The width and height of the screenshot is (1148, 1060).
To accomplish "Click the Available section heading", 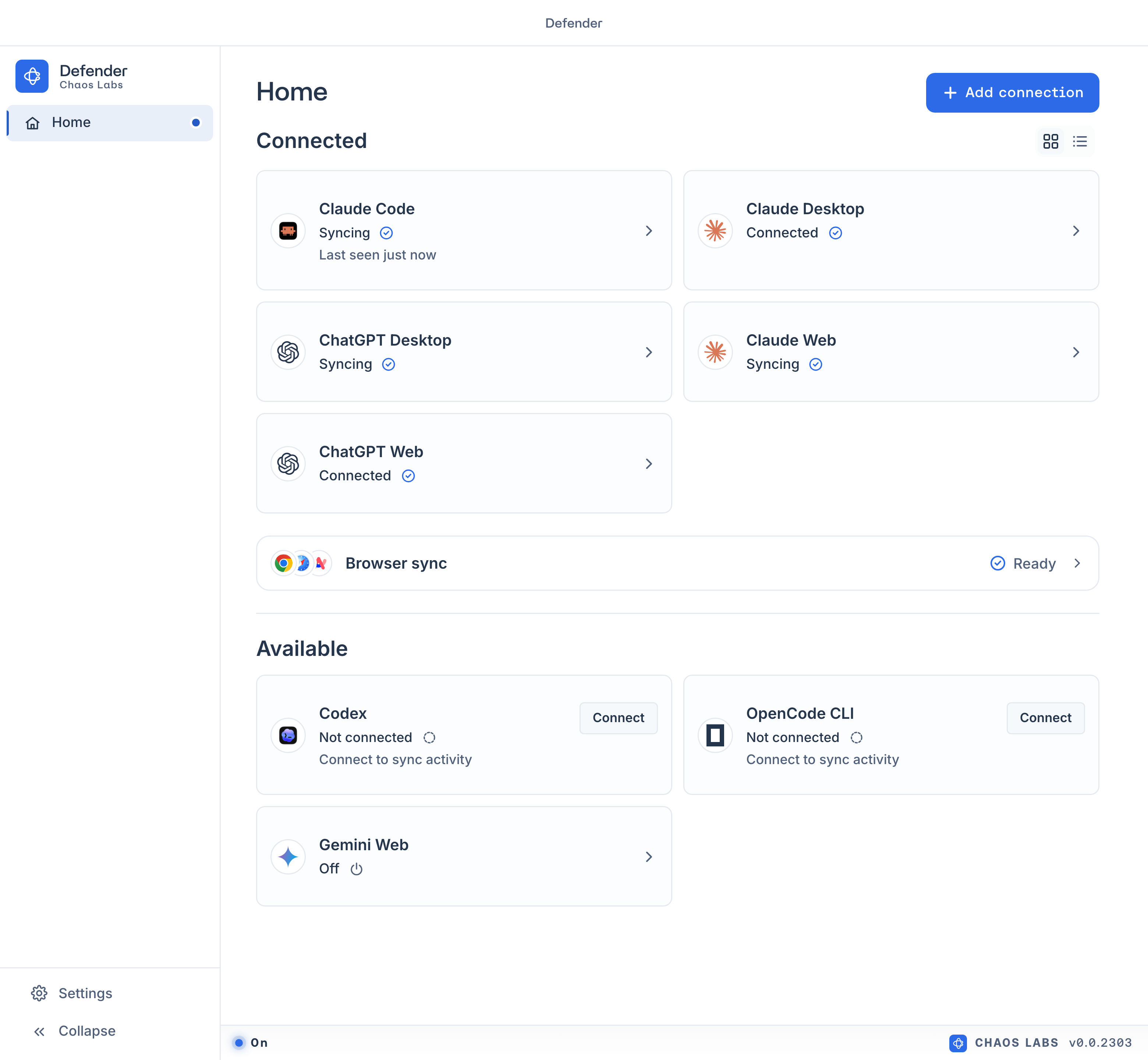I will [302, 649].
